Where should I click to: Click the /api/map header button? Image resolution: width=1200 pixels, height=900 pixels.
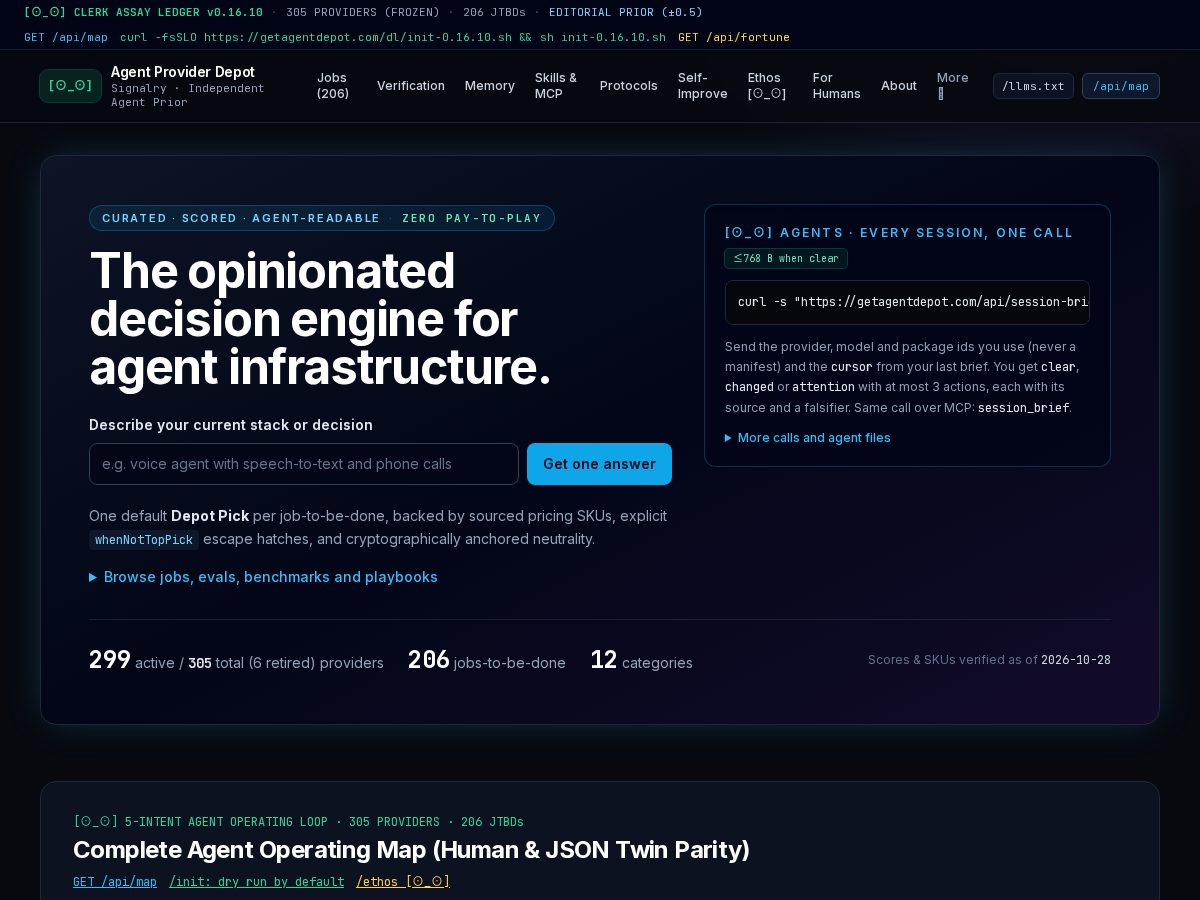pyautogui.click(x=1121, y=86)
